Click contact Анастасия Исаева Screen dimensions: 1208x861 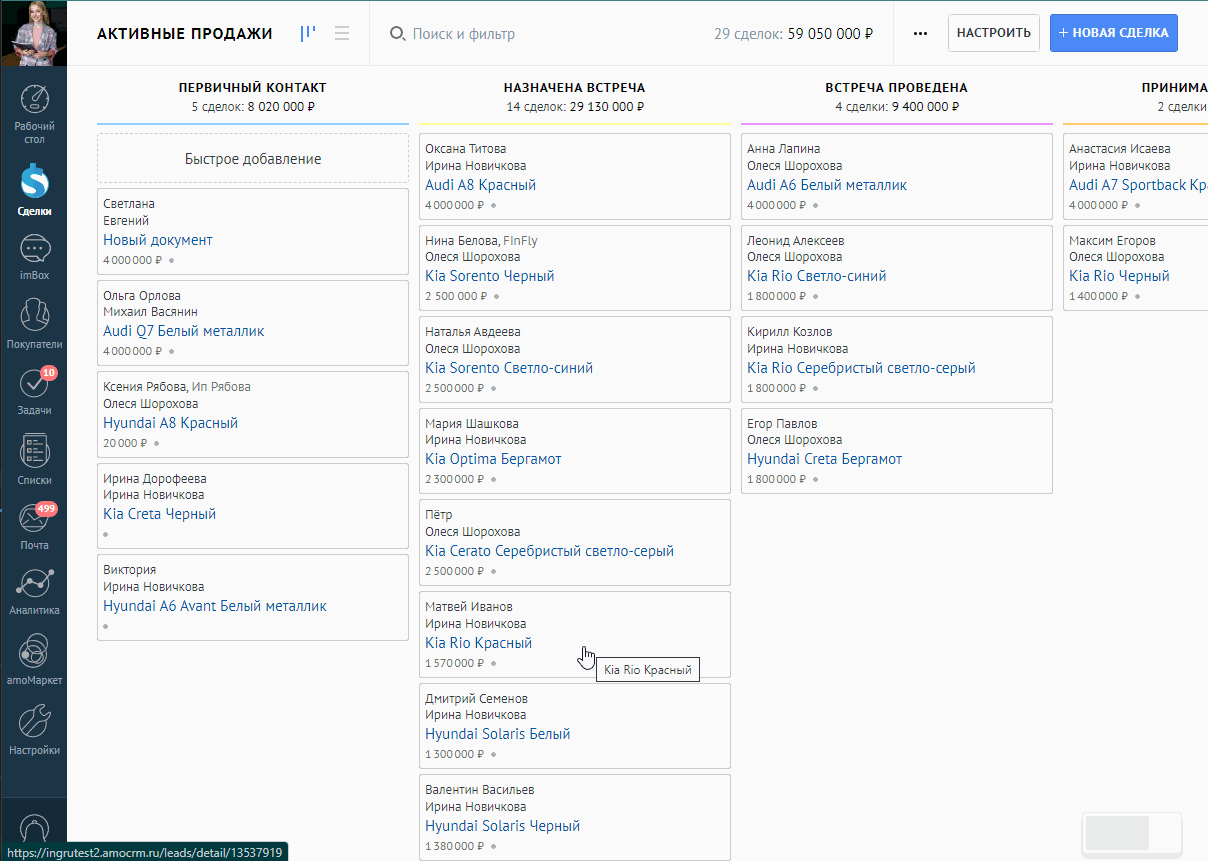pyautogui.click(x=1120, y=149)
